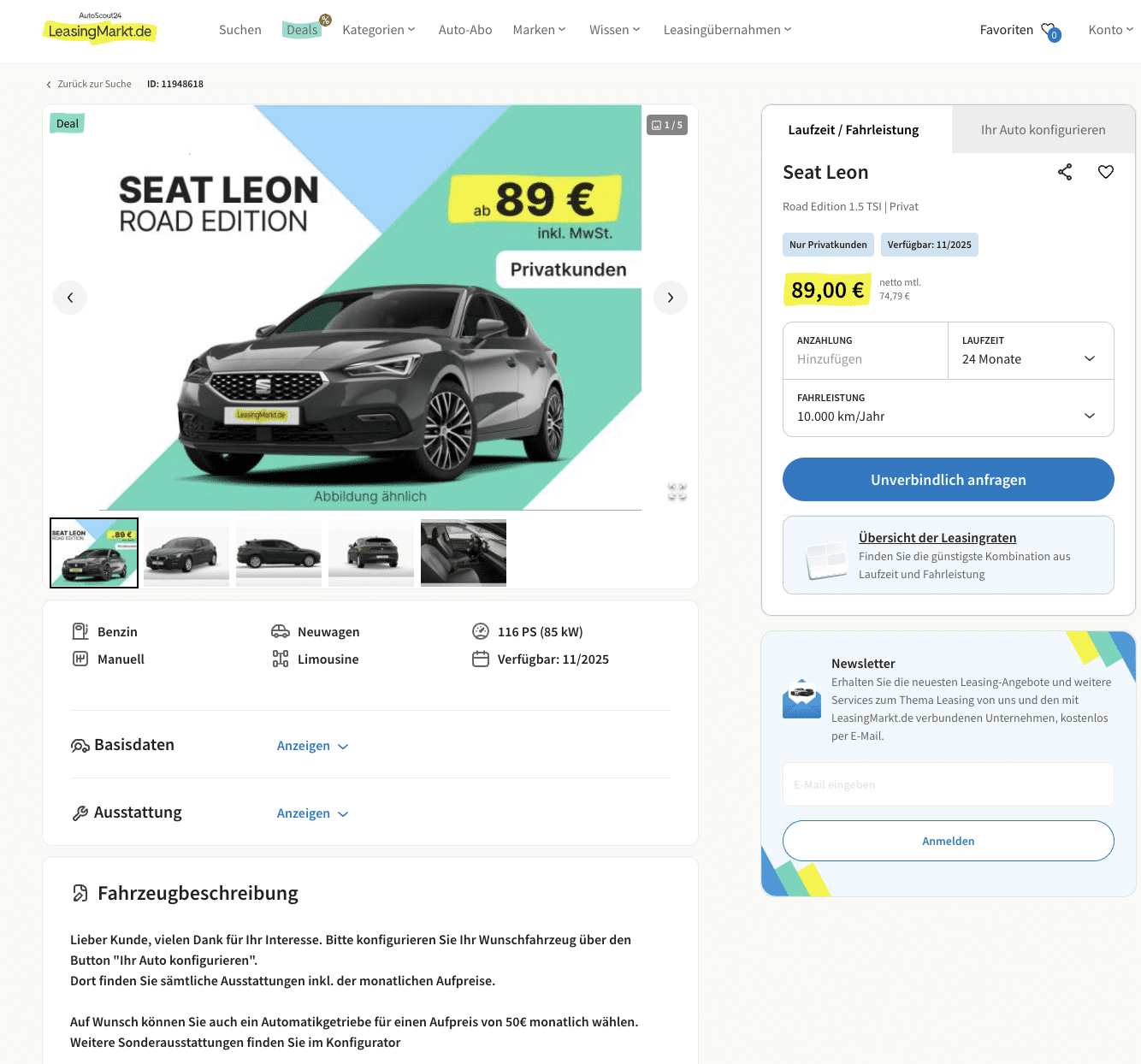Viewport: 1141px width, 1064px height.
Task: Click Unverbindlich anfragen button
Action: [x=948, y=480]
